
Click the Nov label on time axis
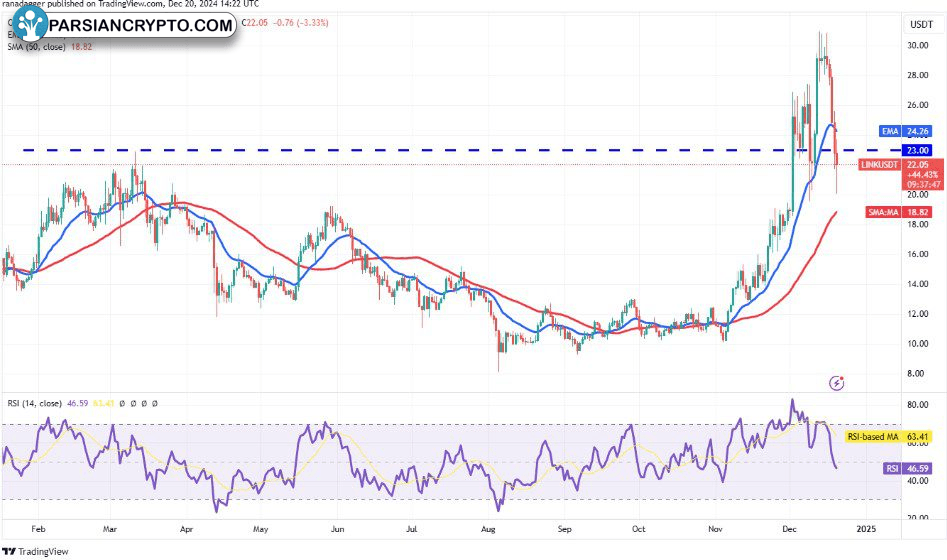point(715,529)
